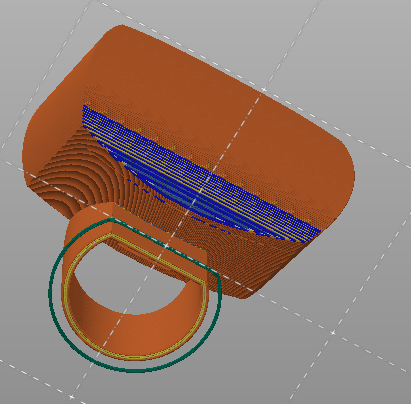
Task: Select the blue support material region
Action: pyautogui.click(x=201, y=175)
